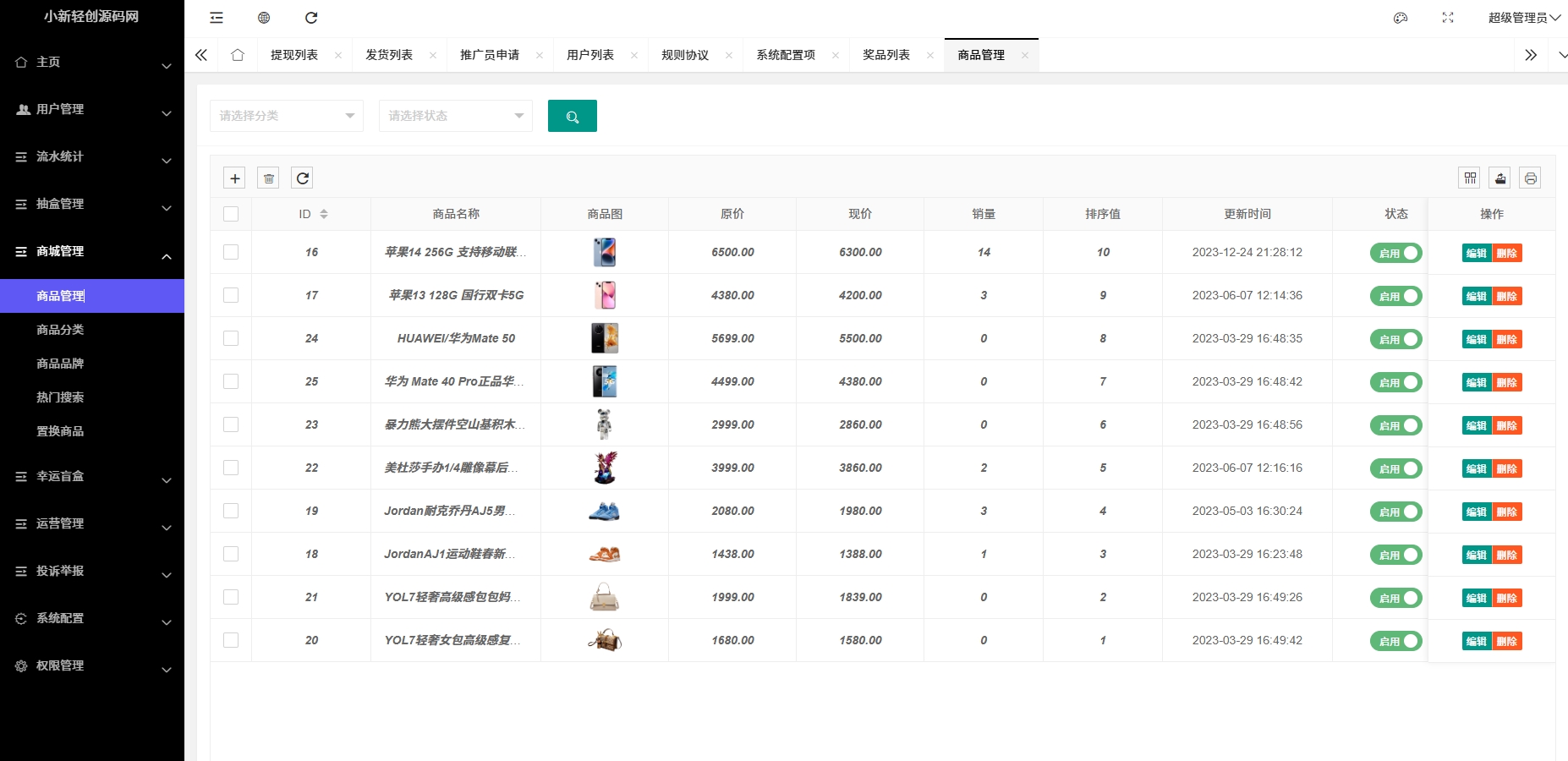Enter fullscreen mode via expand icon
This screenshot has width=1568, height=761.
pos(1448,18)
